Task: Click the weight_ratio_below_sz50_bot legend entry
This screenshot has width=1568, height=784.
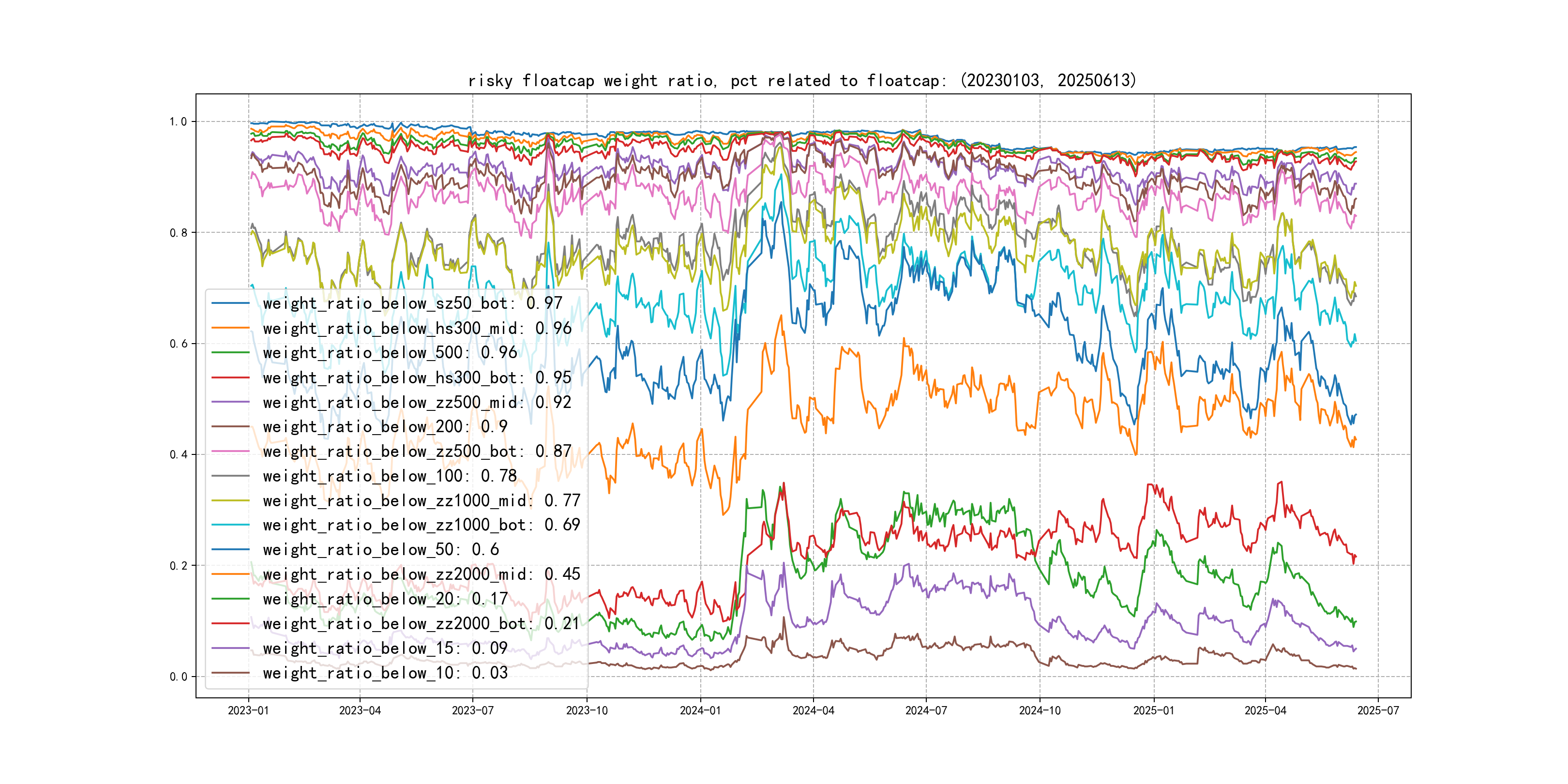Action: coord(412,303)
